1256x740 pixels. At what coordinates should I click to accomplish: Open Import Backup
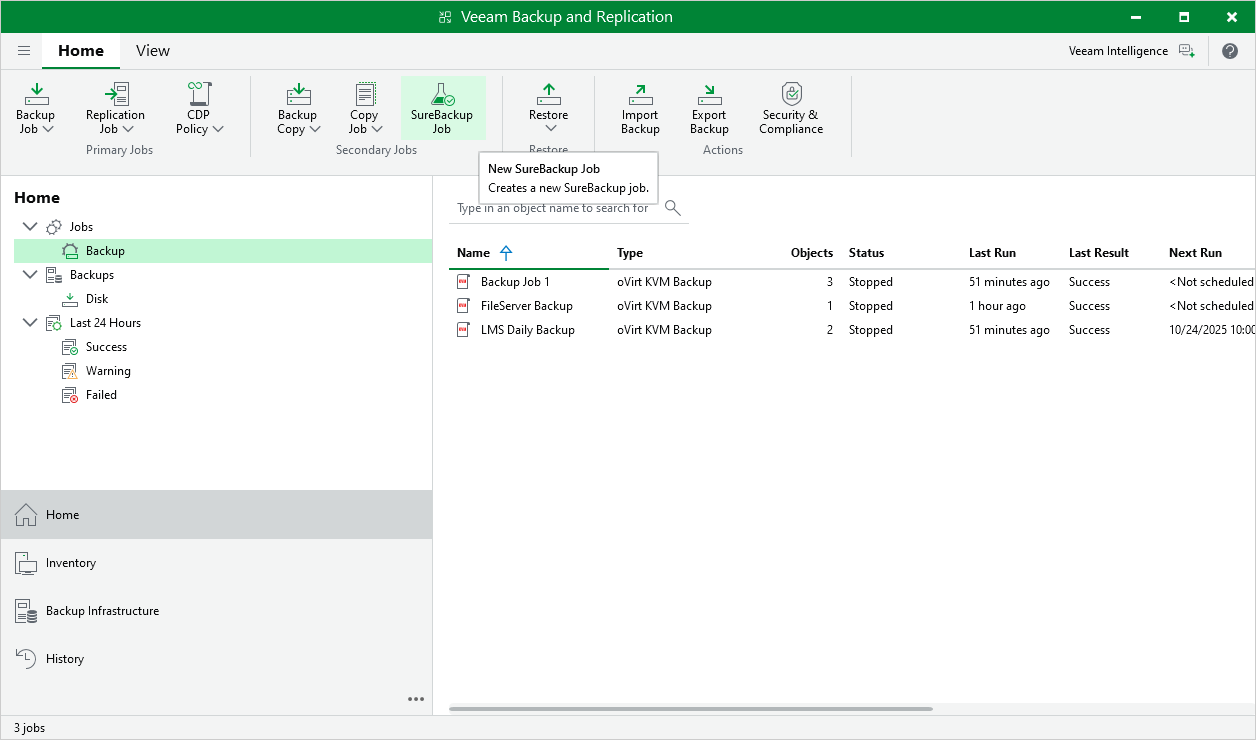point(640,107)
